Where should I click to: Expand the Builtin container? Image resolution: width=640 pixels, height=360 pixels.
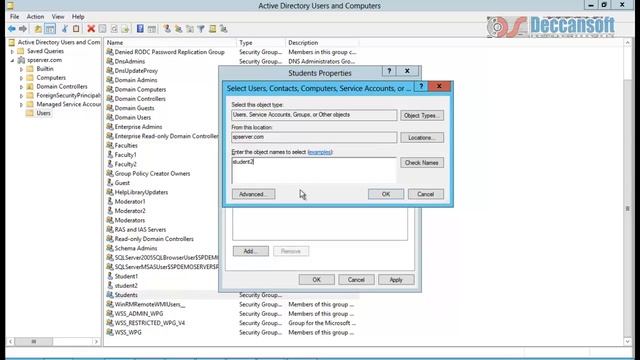click(21, 69)
